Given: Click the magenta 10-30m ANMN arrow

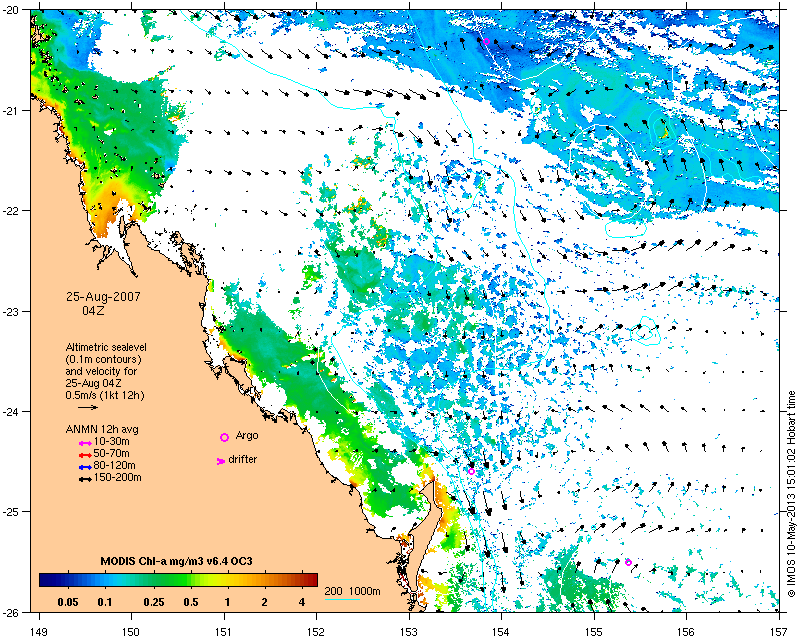Looking at the screenshot, I should pos(85,443).
